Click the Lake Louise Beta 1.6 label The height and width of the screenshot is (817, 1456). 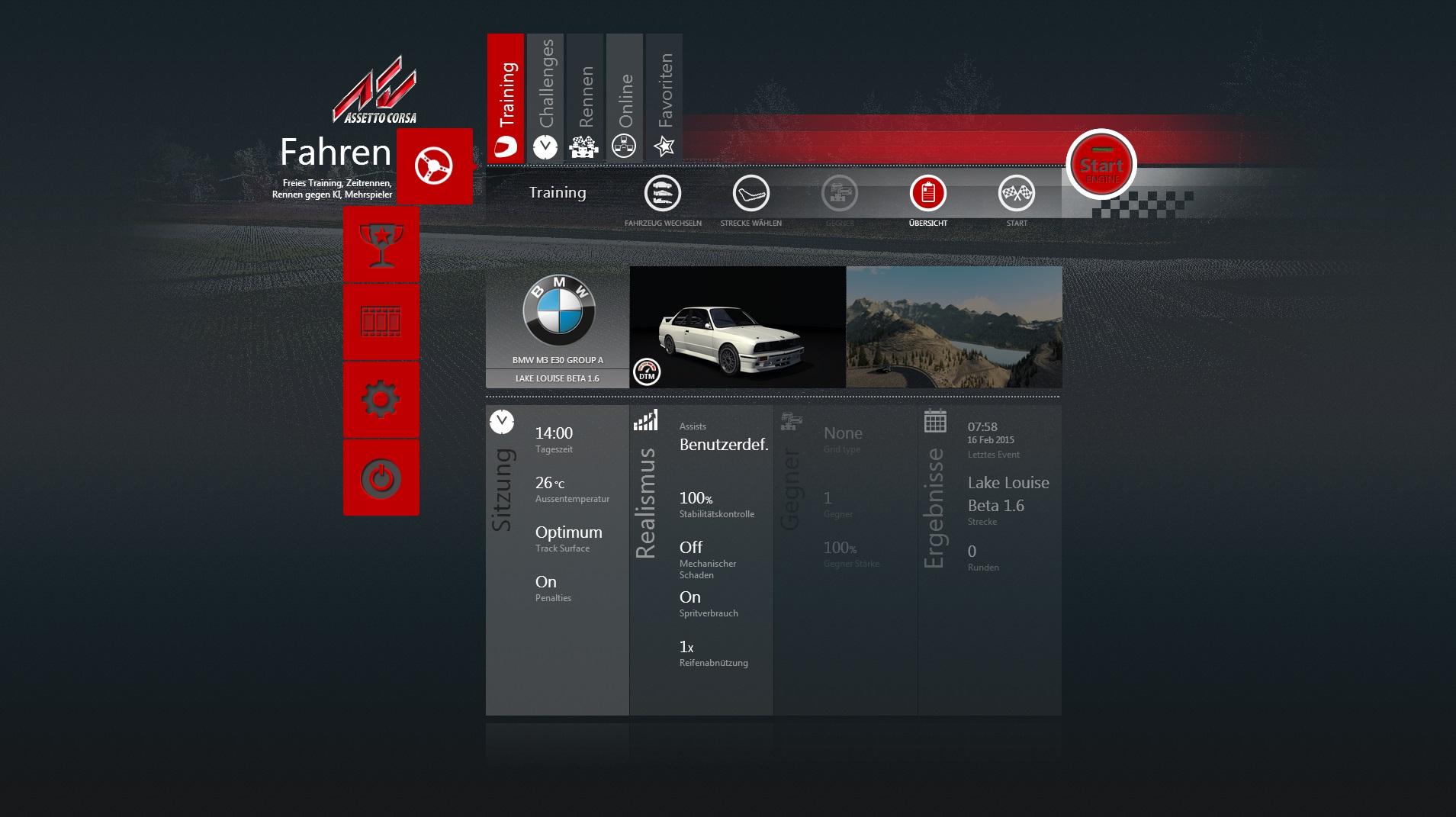558,378
